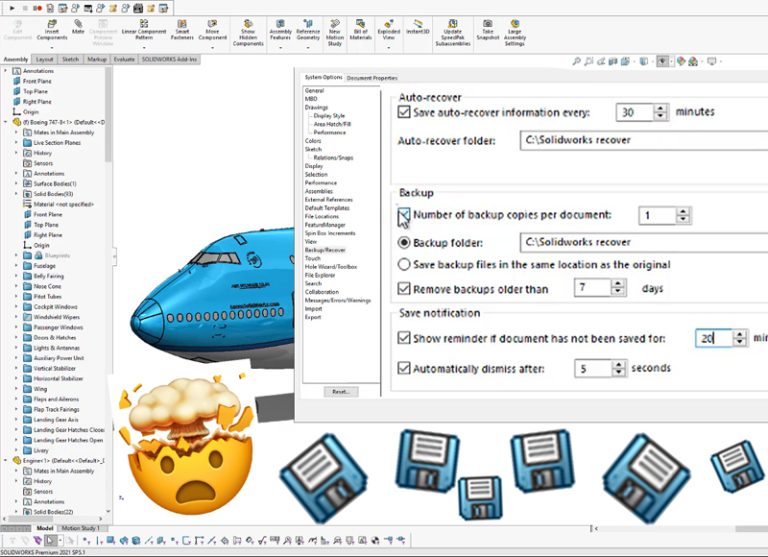Click the View Settings monitor icon

712,61
